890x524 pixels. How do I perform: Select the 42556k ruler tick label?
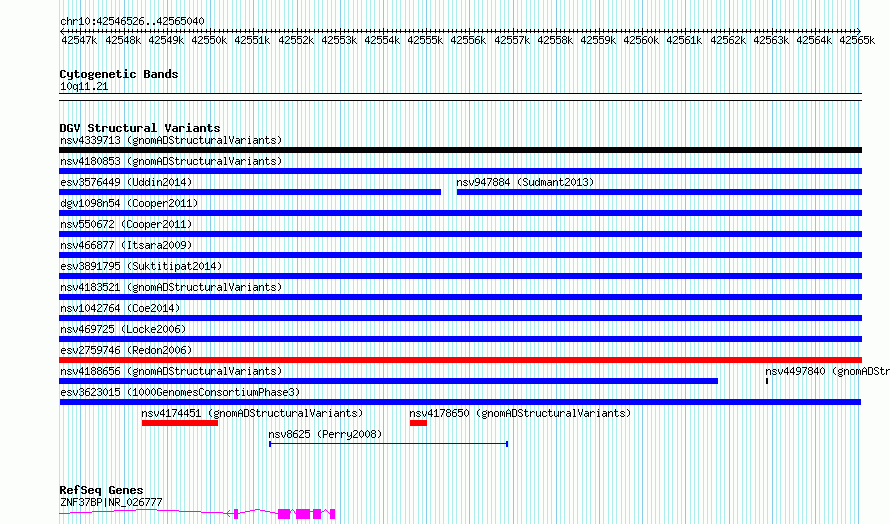tap(468, 40)
